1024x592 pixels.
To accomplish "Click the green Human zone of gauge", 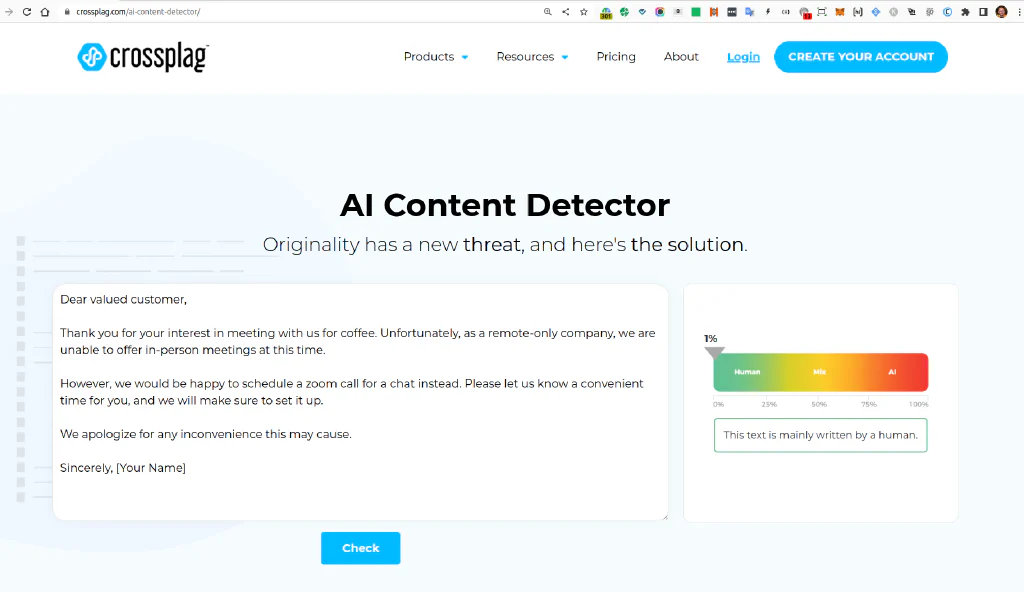I will click(x=747, y=372).
